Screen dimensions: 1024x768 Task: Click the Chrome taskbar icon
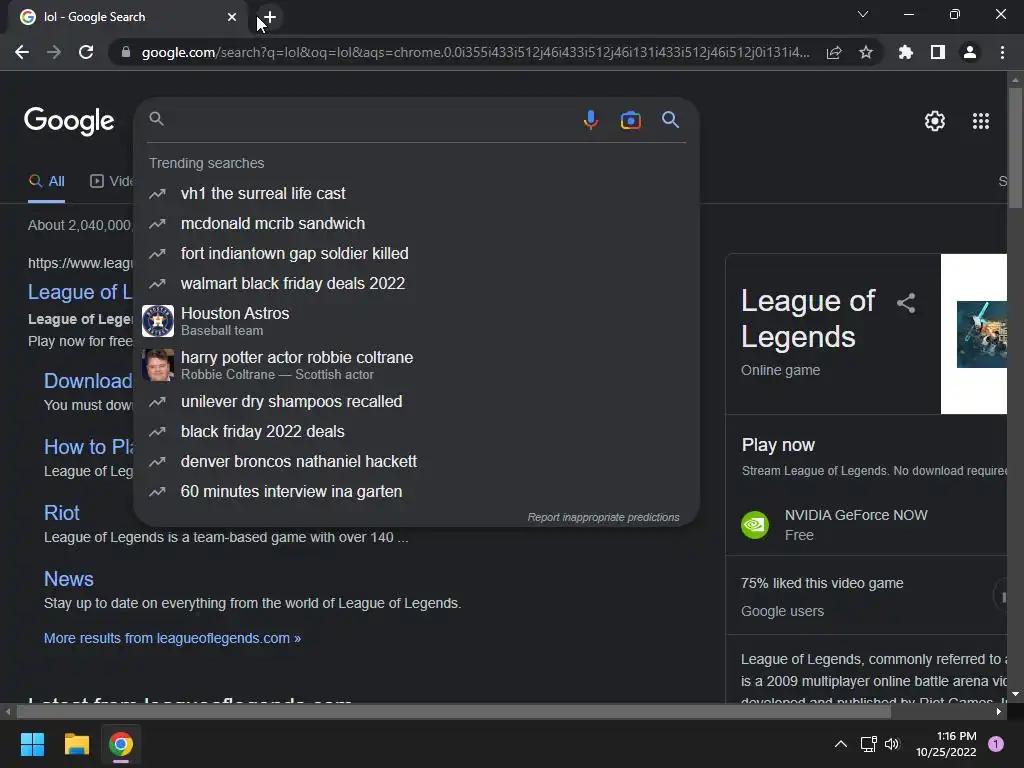click(121, 744)
